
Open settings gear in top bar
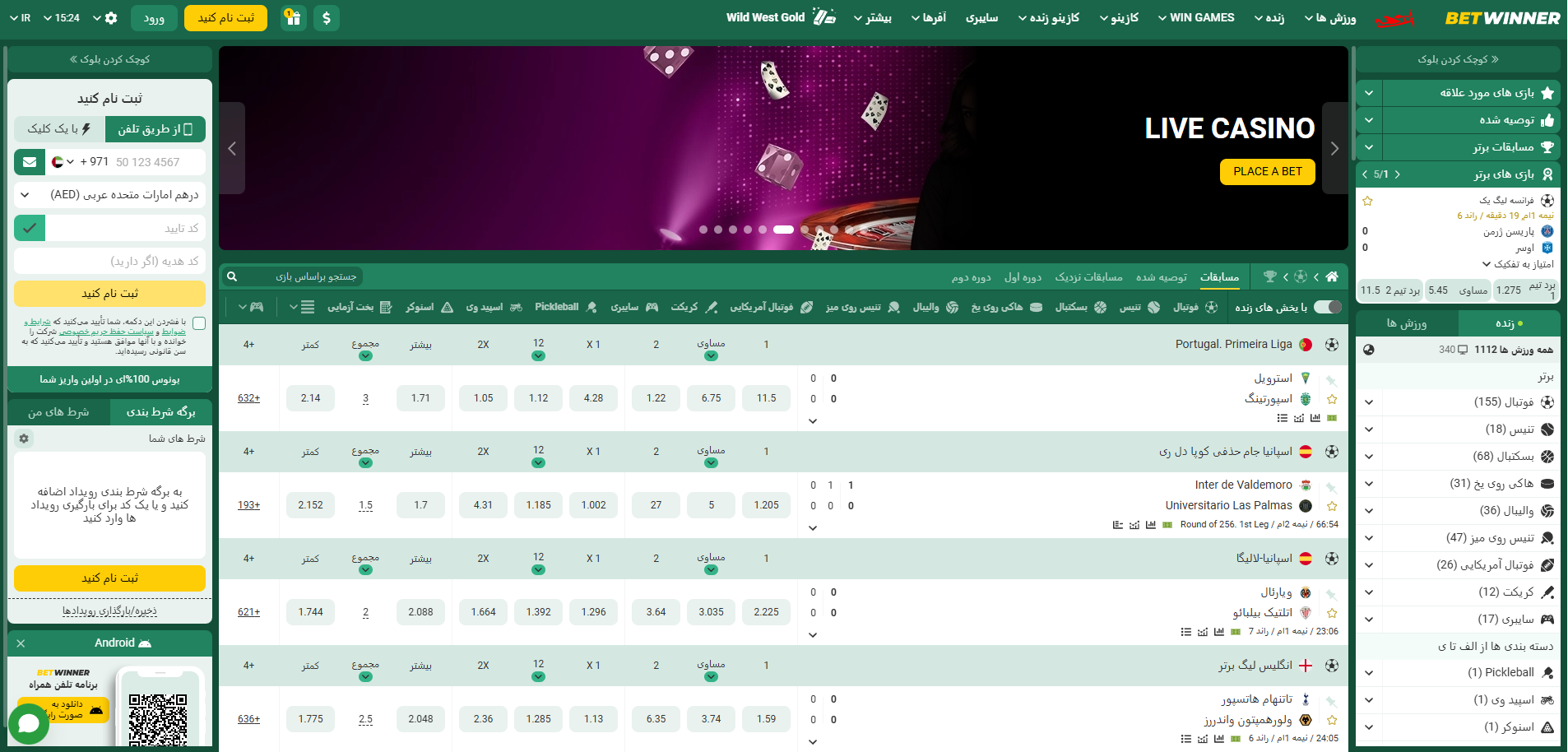[112, 18]
